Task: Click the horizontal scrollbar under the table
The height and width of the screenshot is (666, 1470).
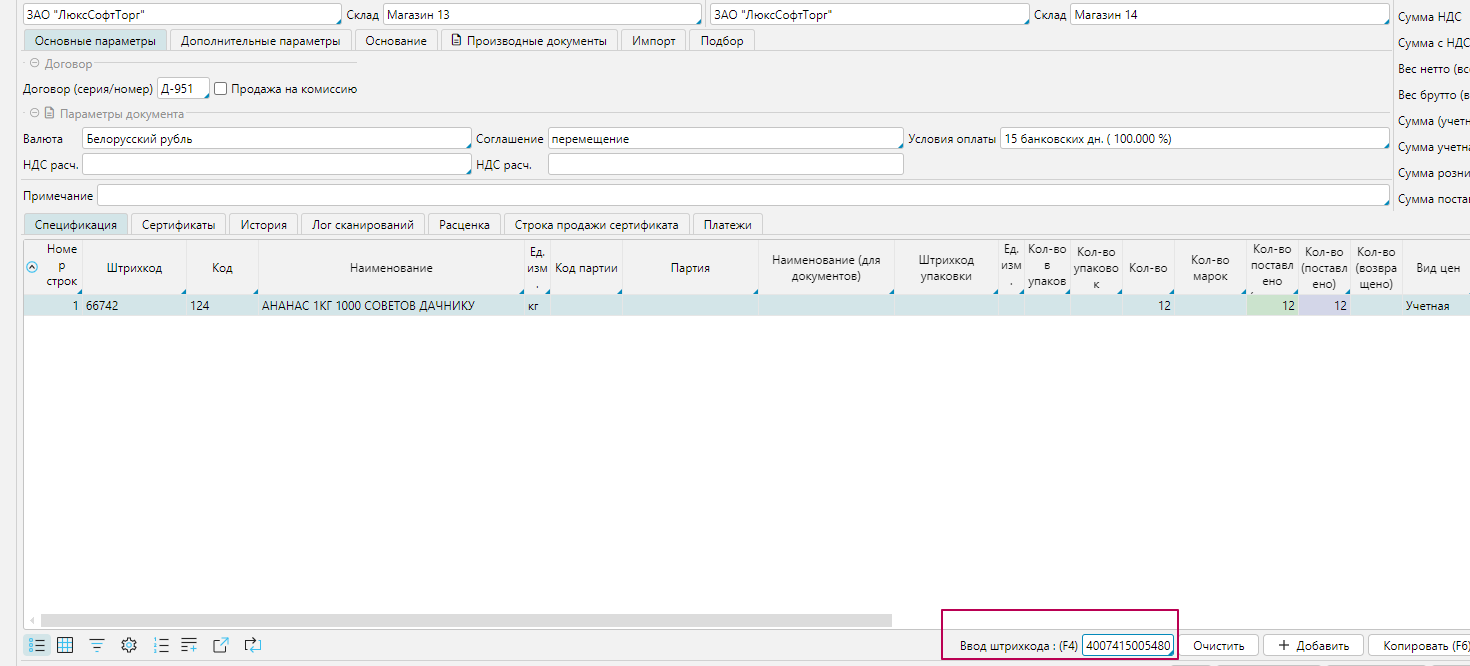Action: click(x=465, y=620)
